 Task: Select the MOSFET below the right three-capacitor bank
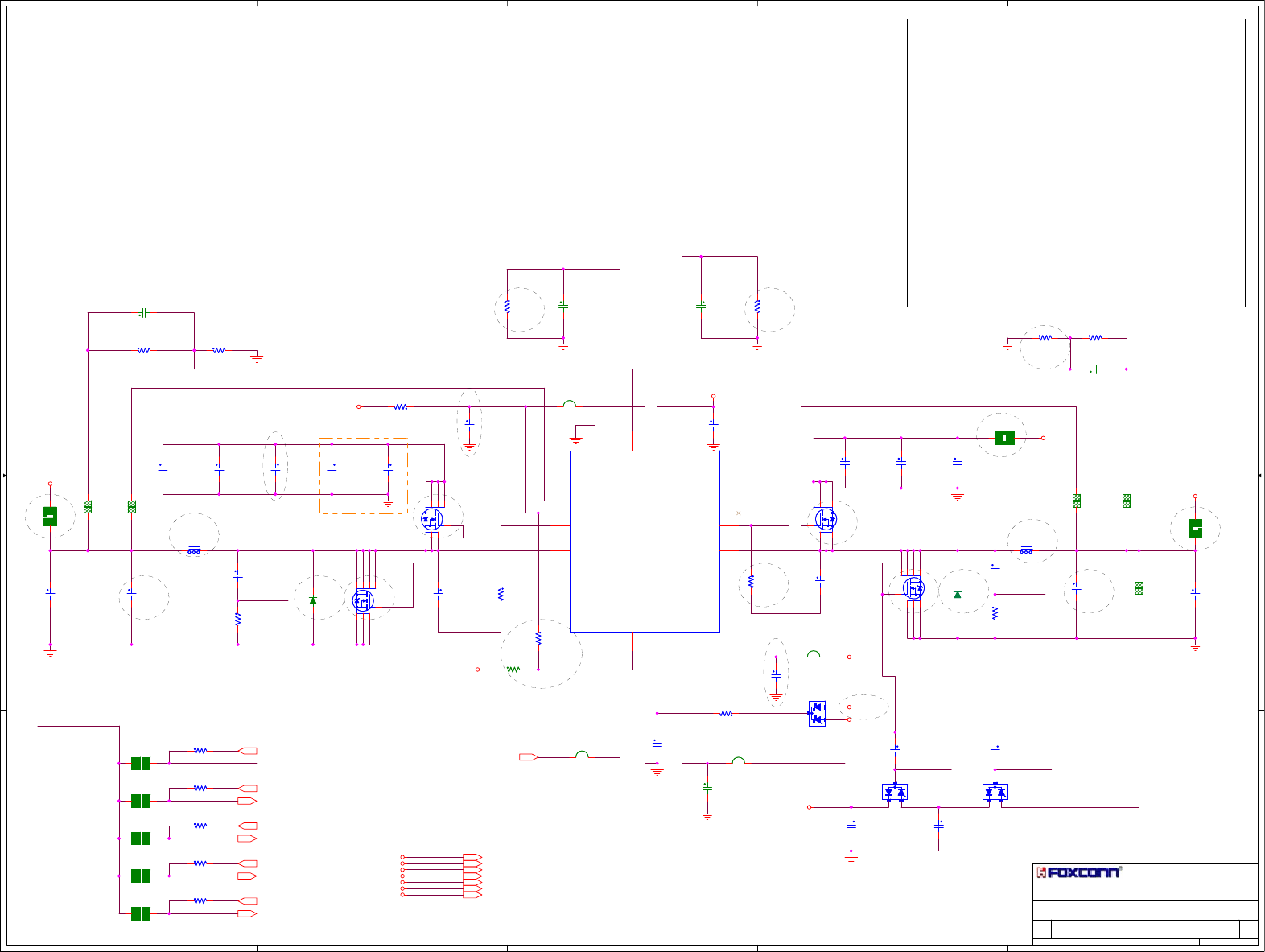click(826, 520)
